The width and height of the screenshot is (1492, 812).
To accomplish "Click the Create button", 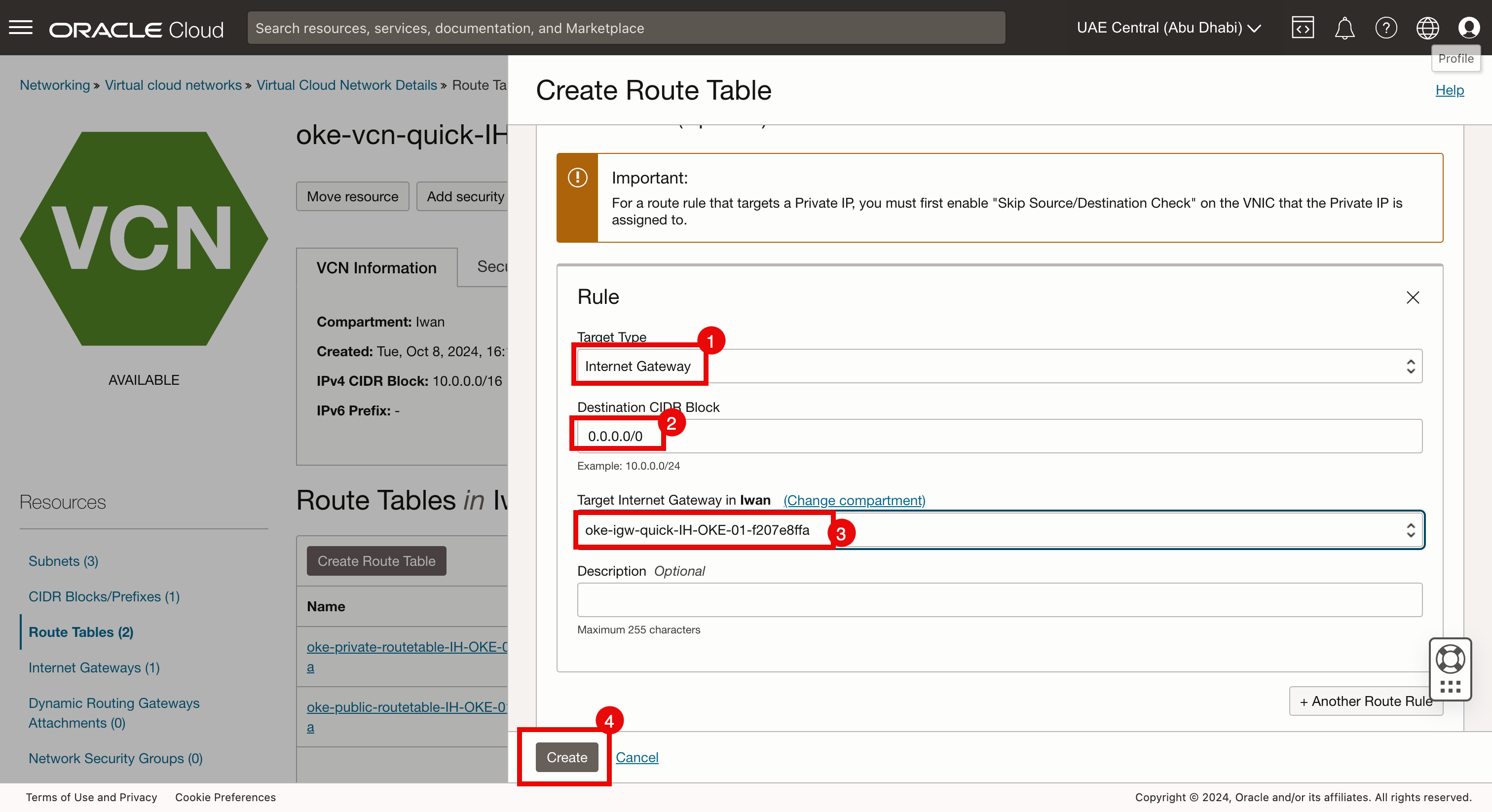I will 566,757.
